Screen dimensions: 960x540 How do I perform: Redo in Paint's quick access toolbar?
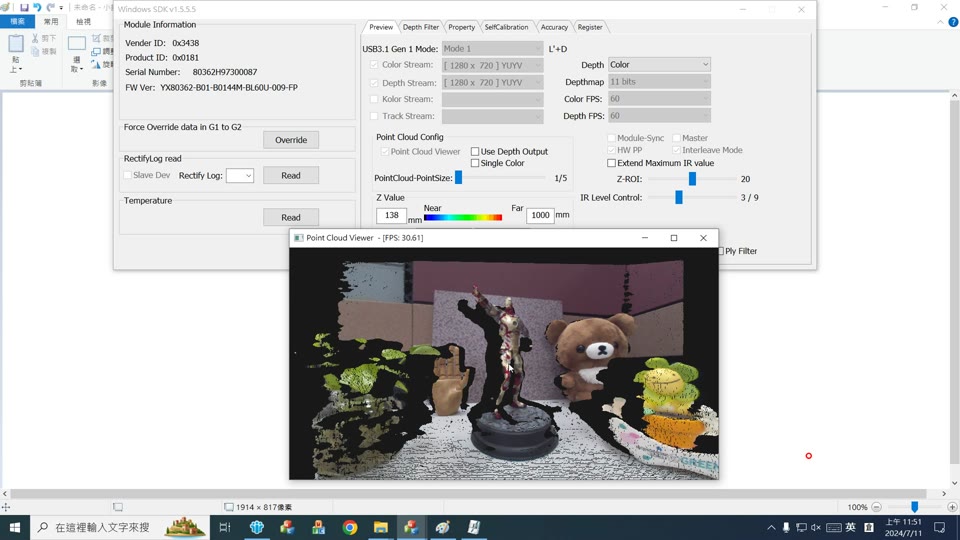coord(50,7)
